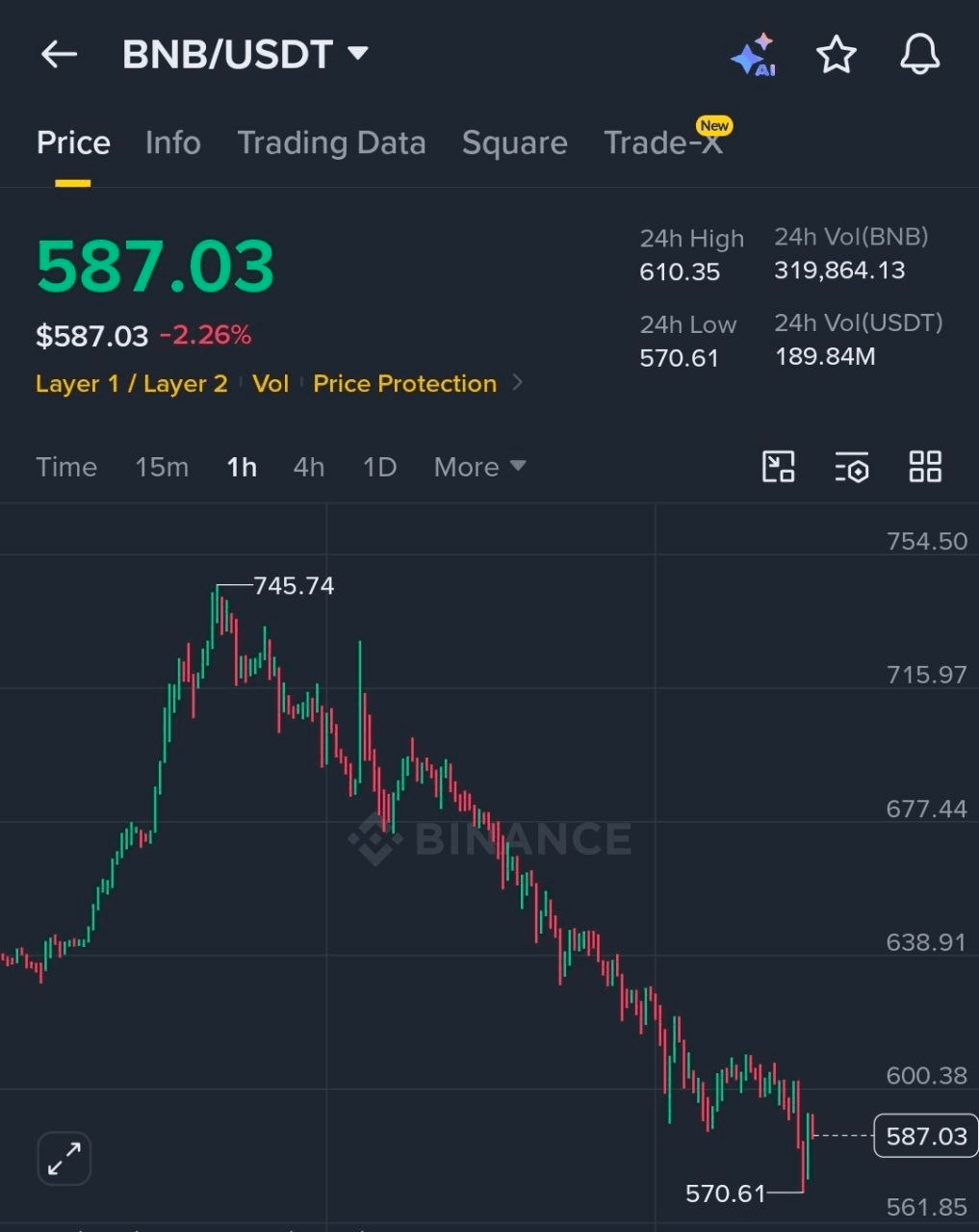
Task: Open the Layer 1 / Layer 2 tag
Action: 132,383
